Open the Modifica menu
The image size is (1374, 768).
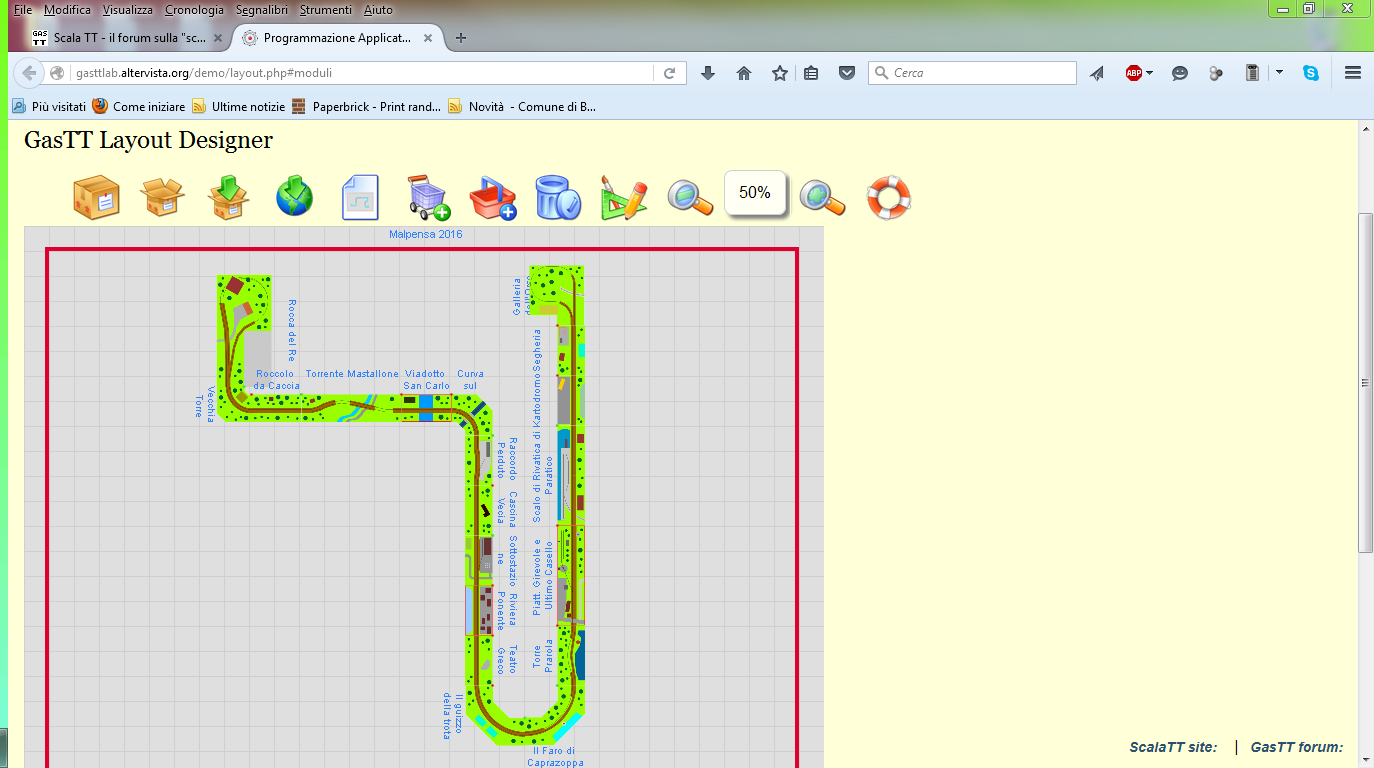(x=67, y=10)
